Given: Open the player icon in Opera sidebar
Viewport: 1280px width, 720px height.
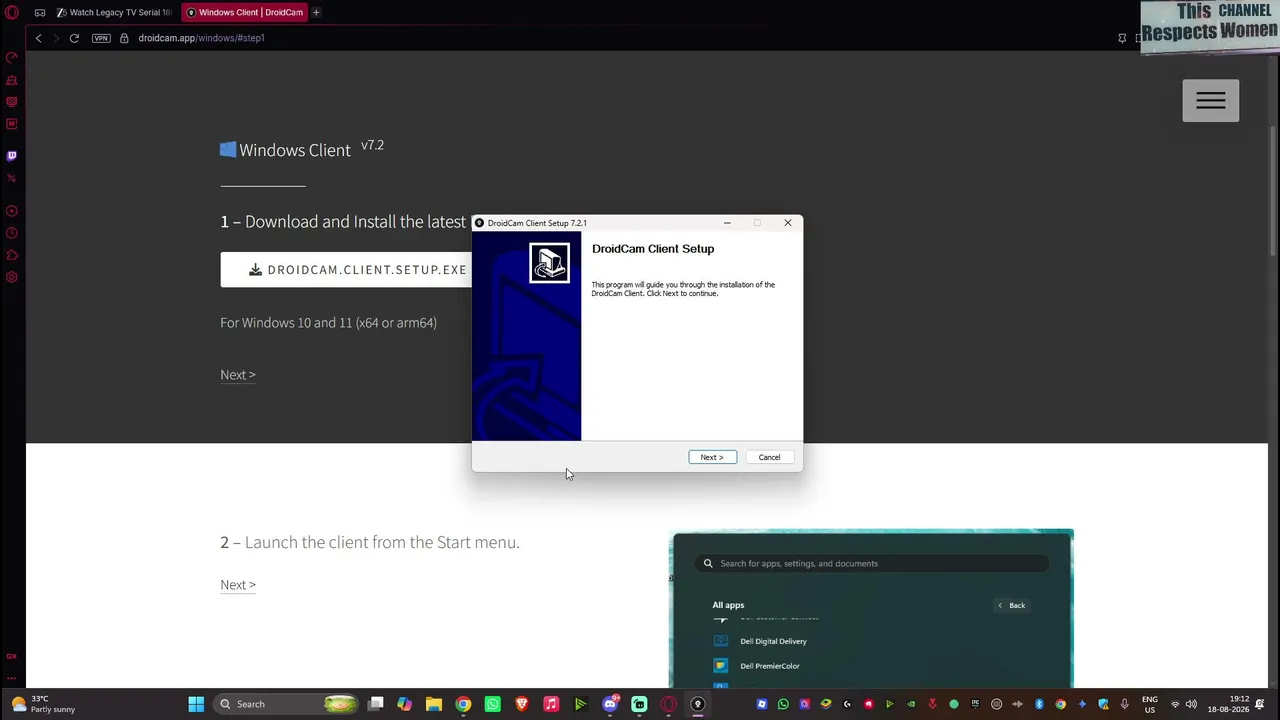Looking at the screenshot, I should tap(12, 211).
